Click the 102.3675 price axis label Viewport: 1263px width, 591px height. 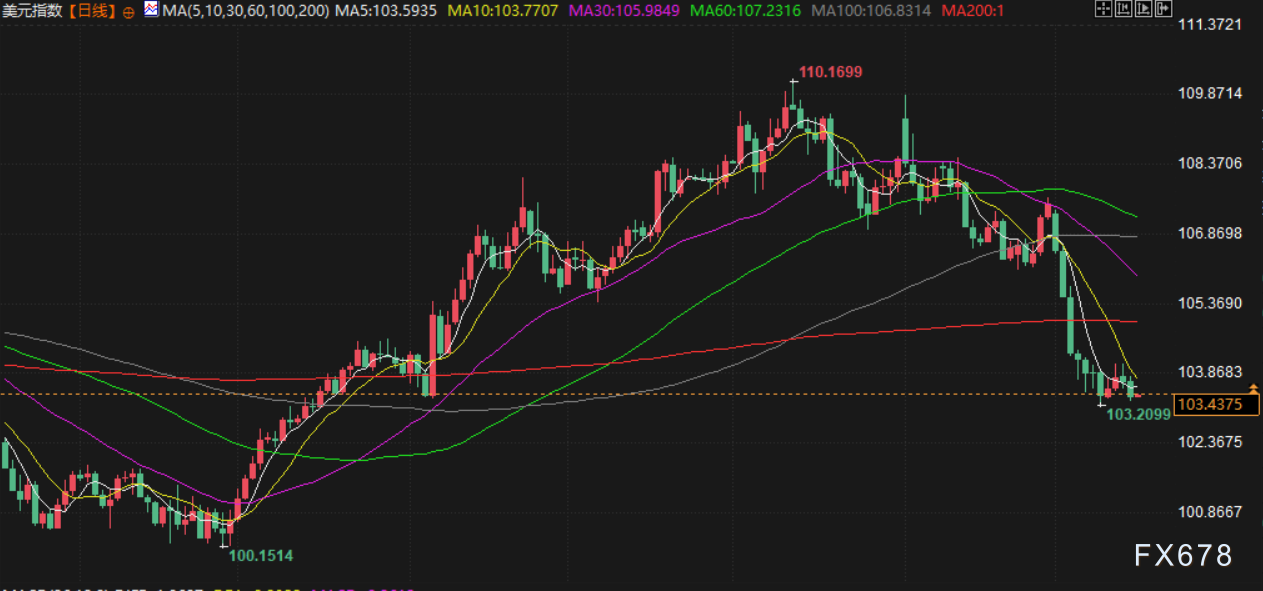1210,441
